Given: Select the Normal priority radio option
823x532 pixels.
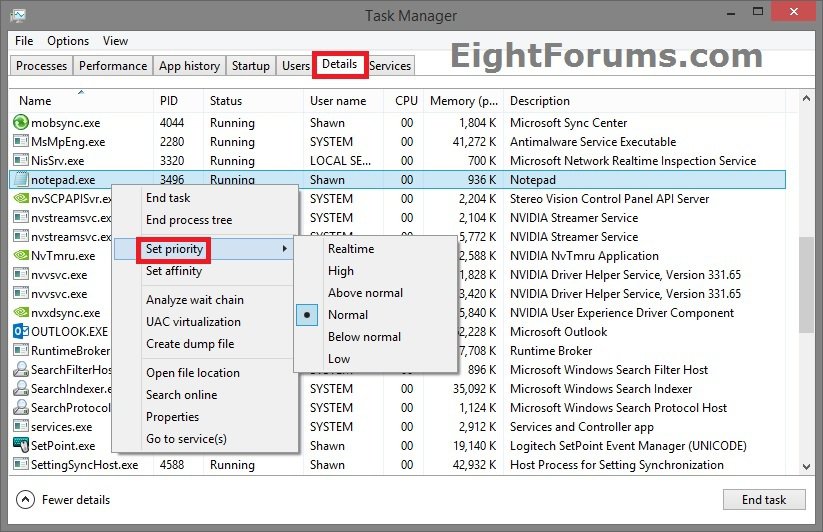Looking at the screenshot, I should point(348,315).
